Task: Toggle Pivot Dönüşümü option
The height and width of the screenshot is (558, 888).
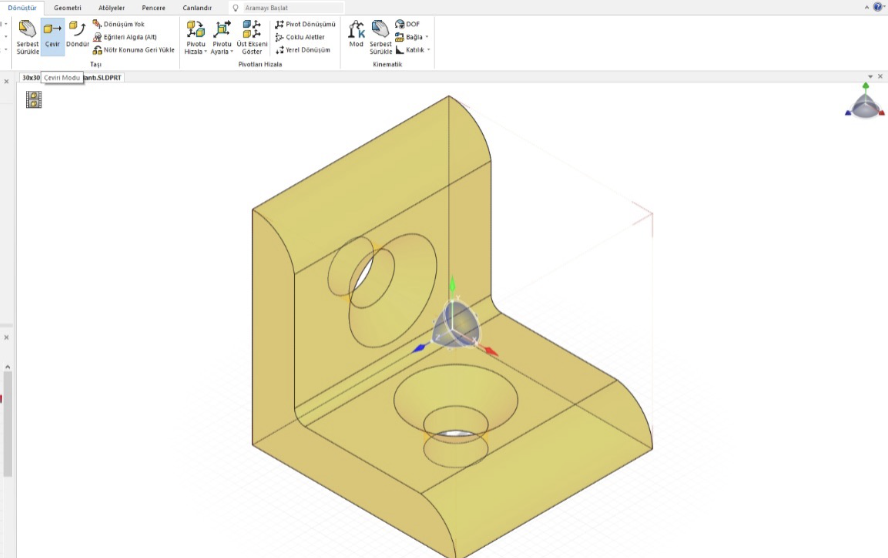Action: tap(305, 24)
